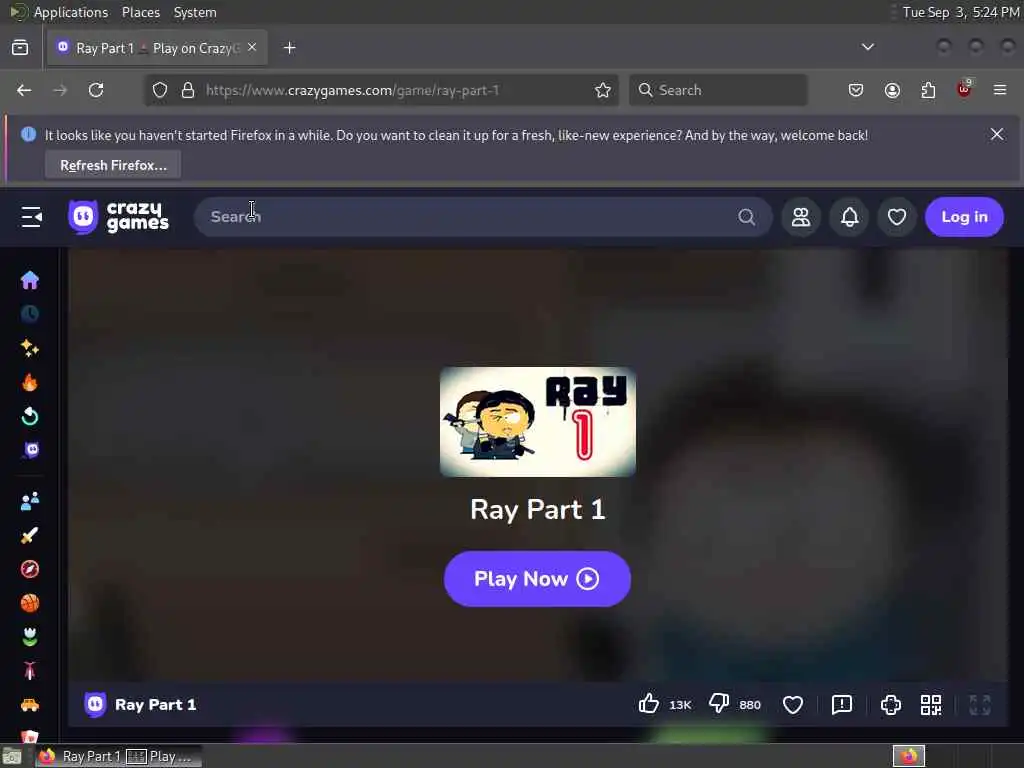Select the Ray Part 1 browser tab
This screenshot has width=1024, height=768.
(157, 48)
